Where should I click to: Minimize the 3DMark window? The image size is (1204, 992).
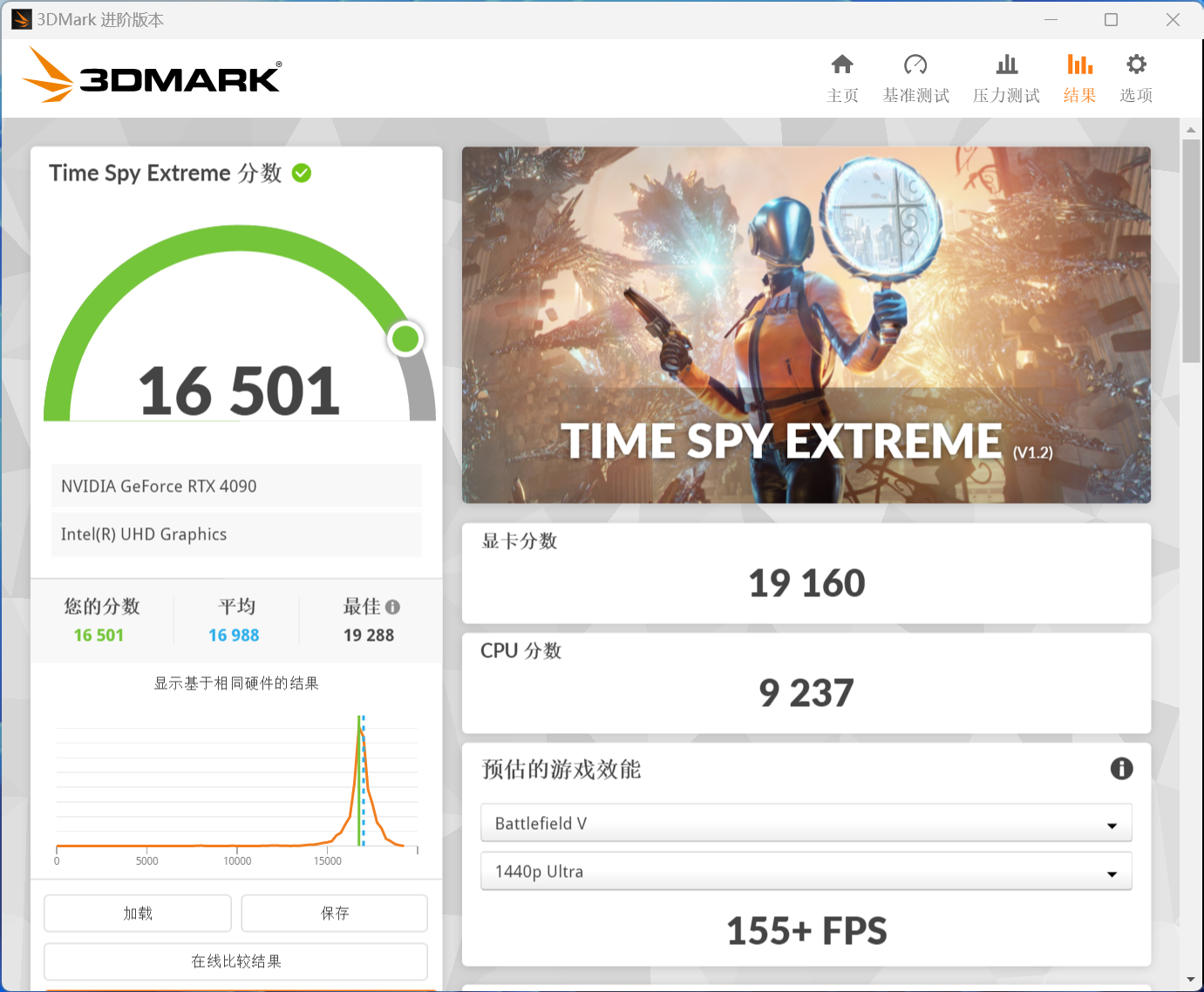click(x=1051, y=19)
